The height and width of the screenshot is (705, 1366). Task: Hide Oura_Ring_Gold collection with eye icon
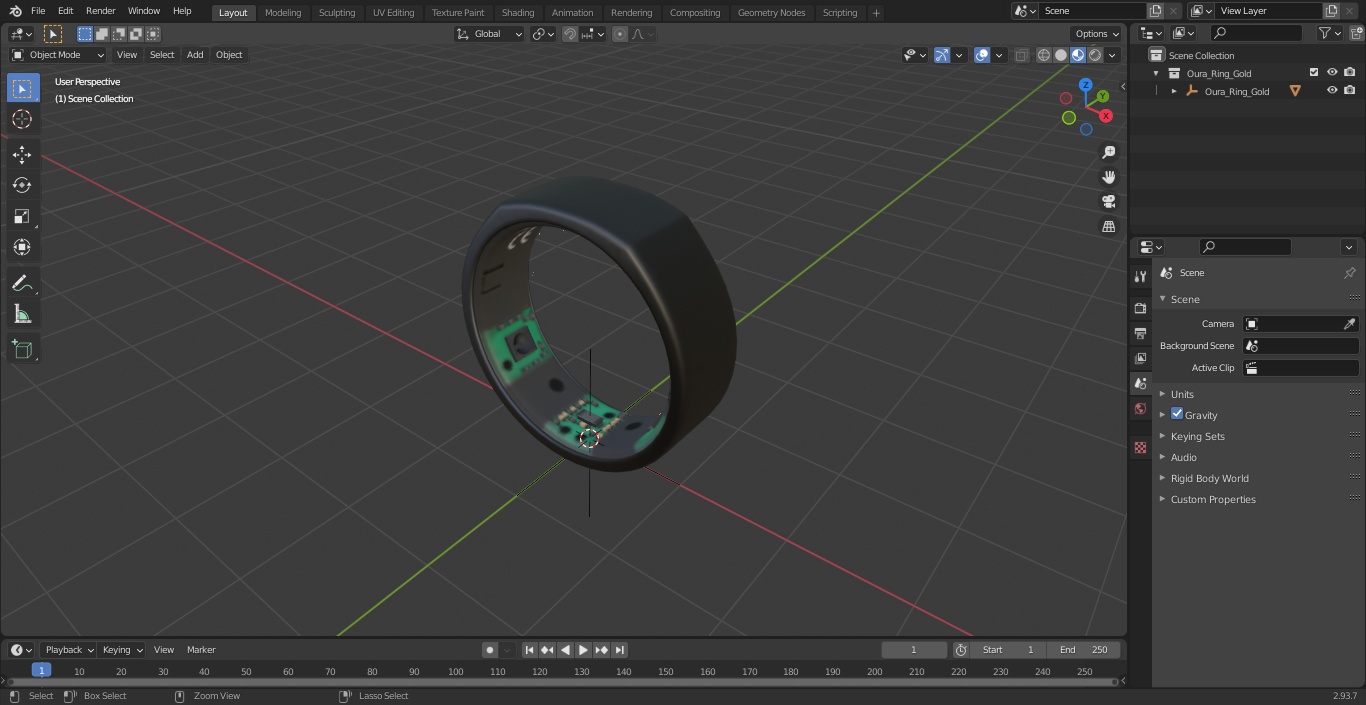(1332, 73)
